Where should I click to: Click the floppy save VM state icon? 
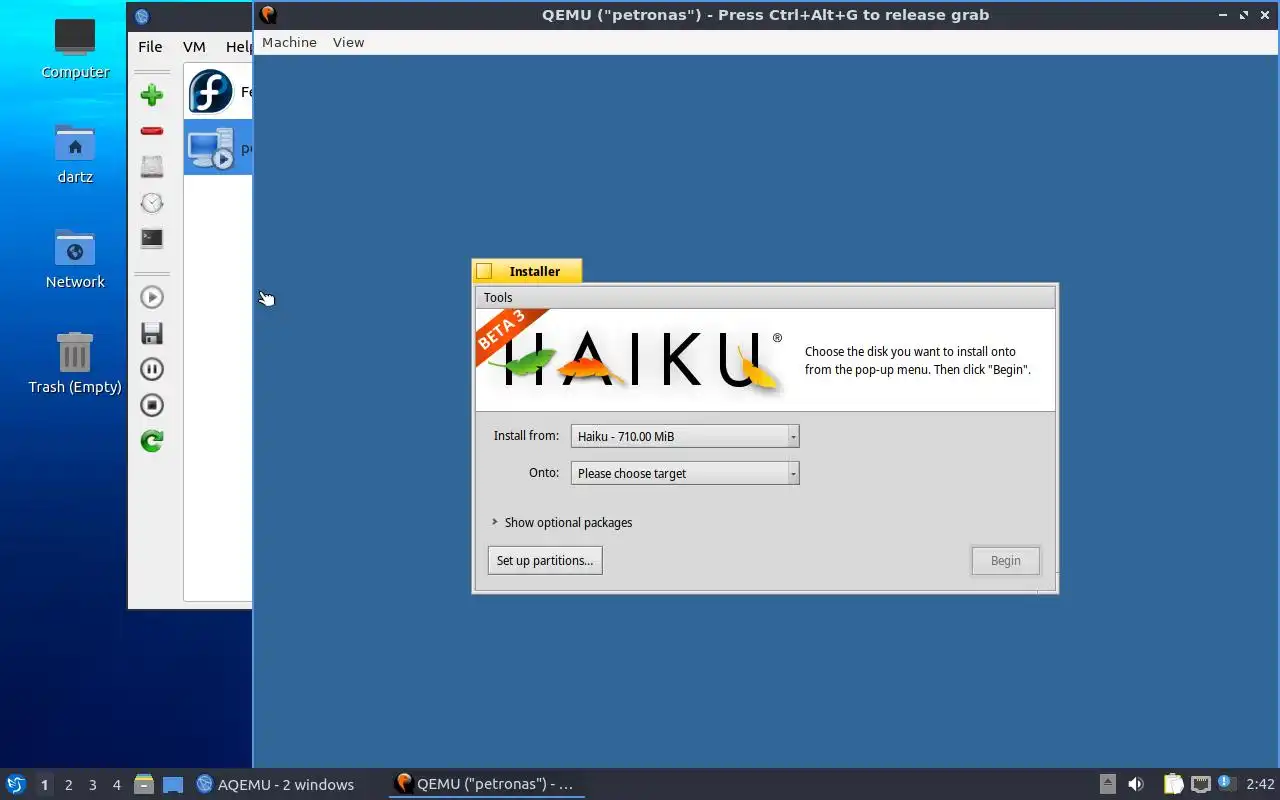(x=152, y=333)
